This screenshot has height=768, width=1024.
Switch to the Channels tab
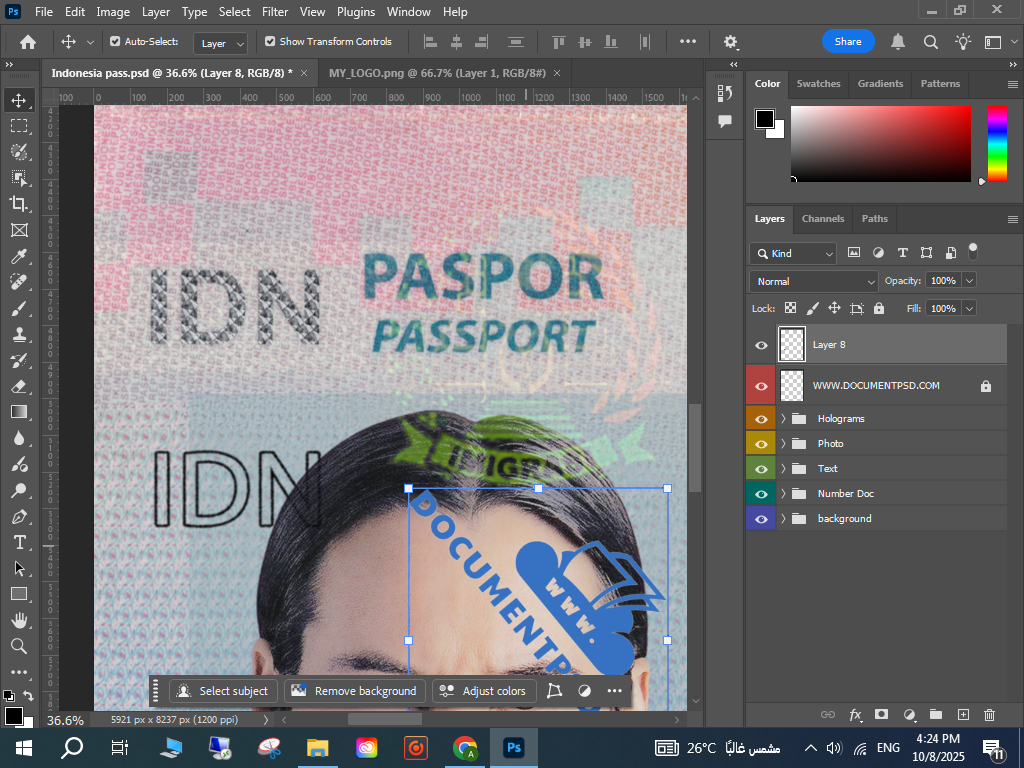823,219
